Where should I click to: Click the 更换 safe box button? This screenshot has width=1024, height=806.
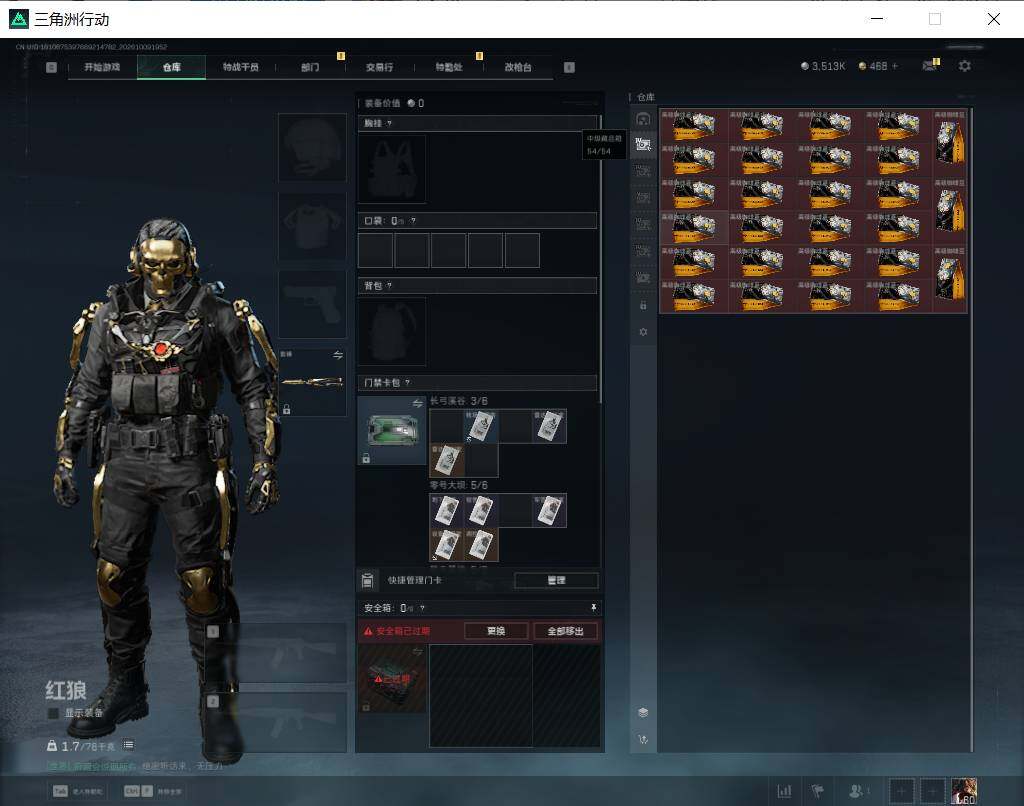[496, 631]
